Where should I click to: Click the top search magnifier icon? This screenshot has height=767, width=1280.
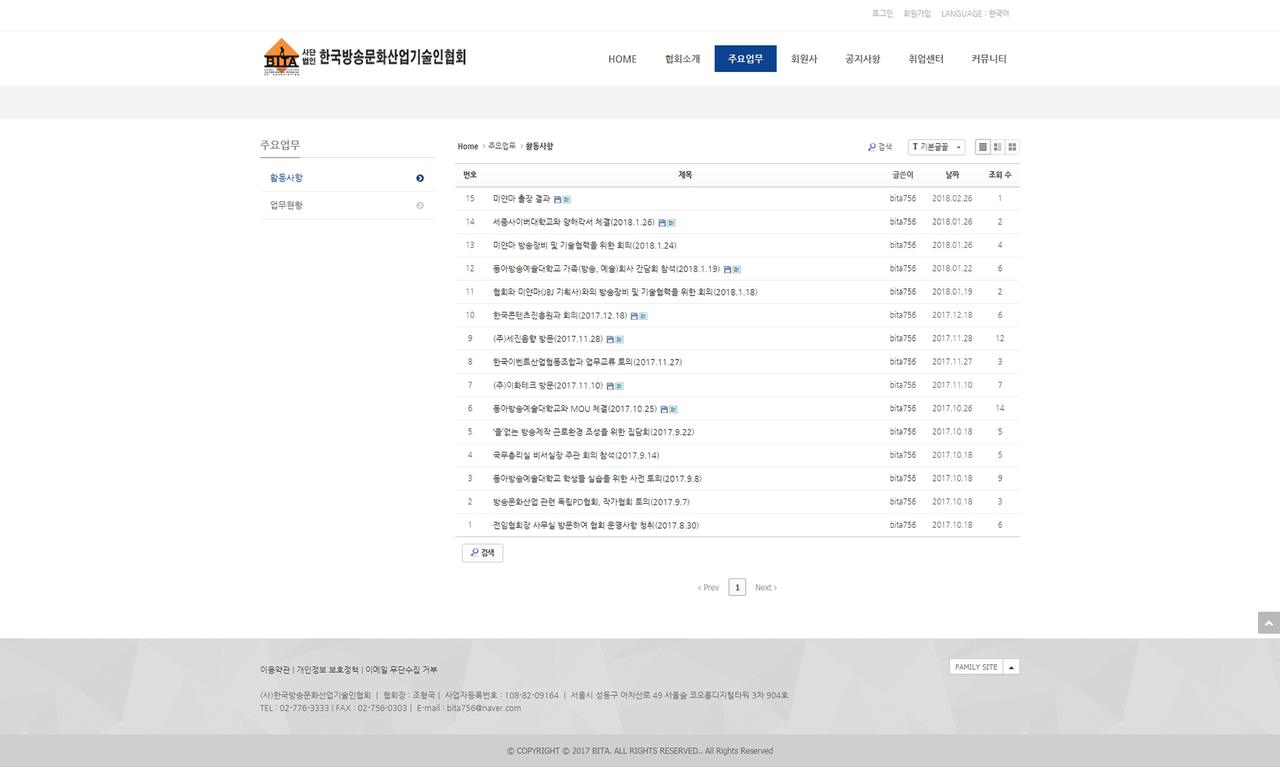point(872,147)
